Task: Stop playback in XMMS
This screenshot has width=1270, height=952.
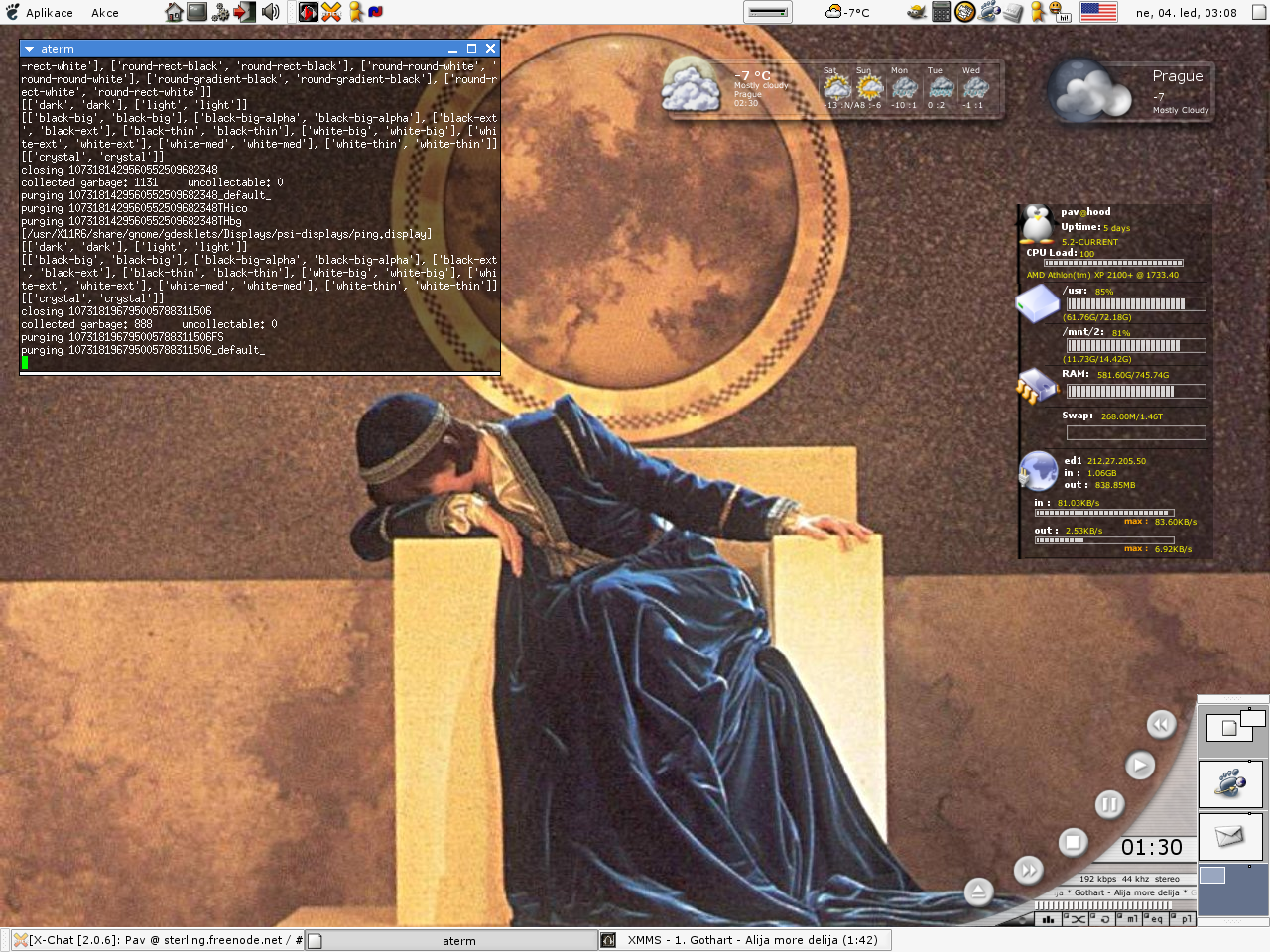Action: click(1073, 842)
